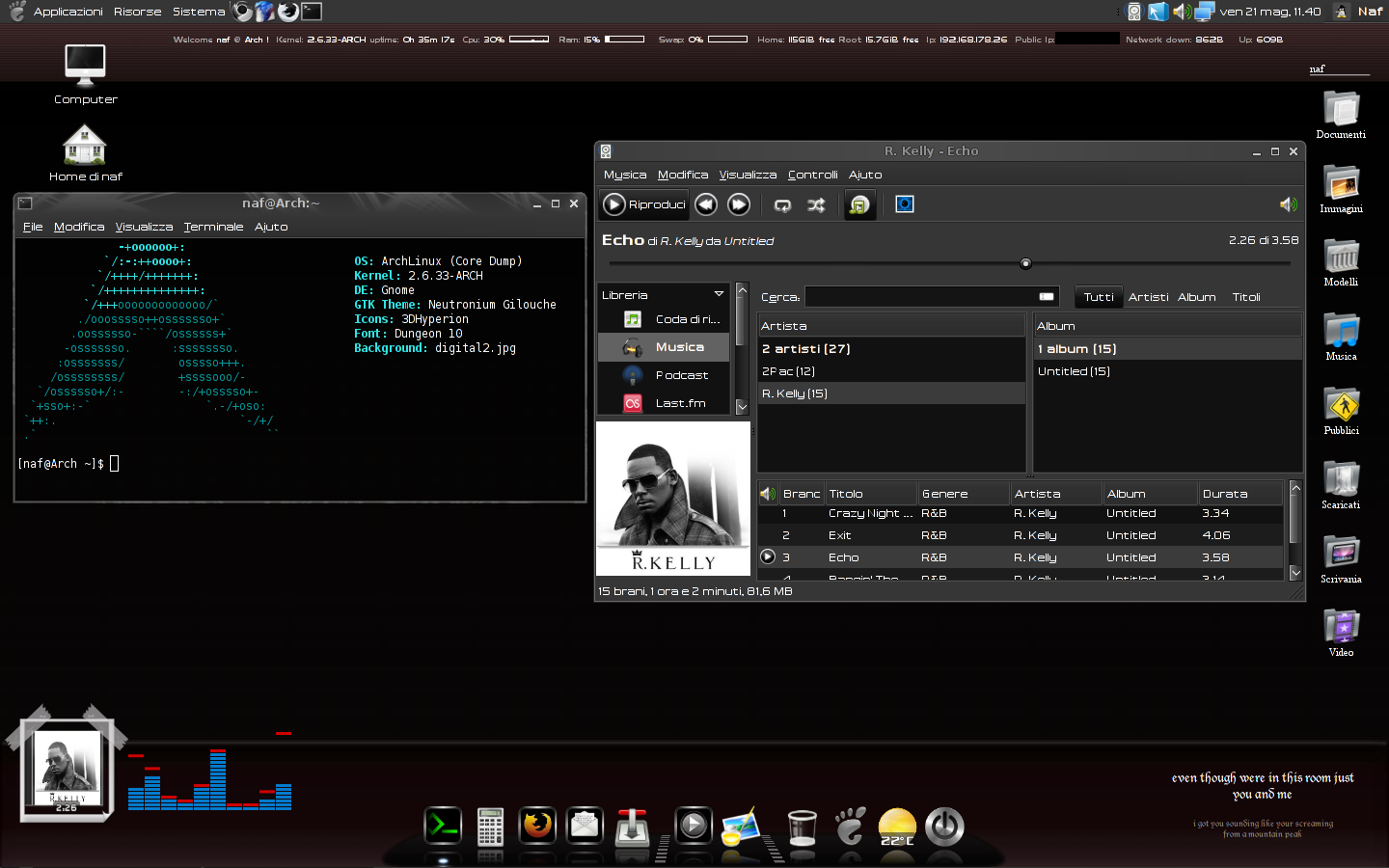This screenshot has height=868, width=1389.
Task: Select Last.fm source in sidebar
Action: tap(664, 403)
